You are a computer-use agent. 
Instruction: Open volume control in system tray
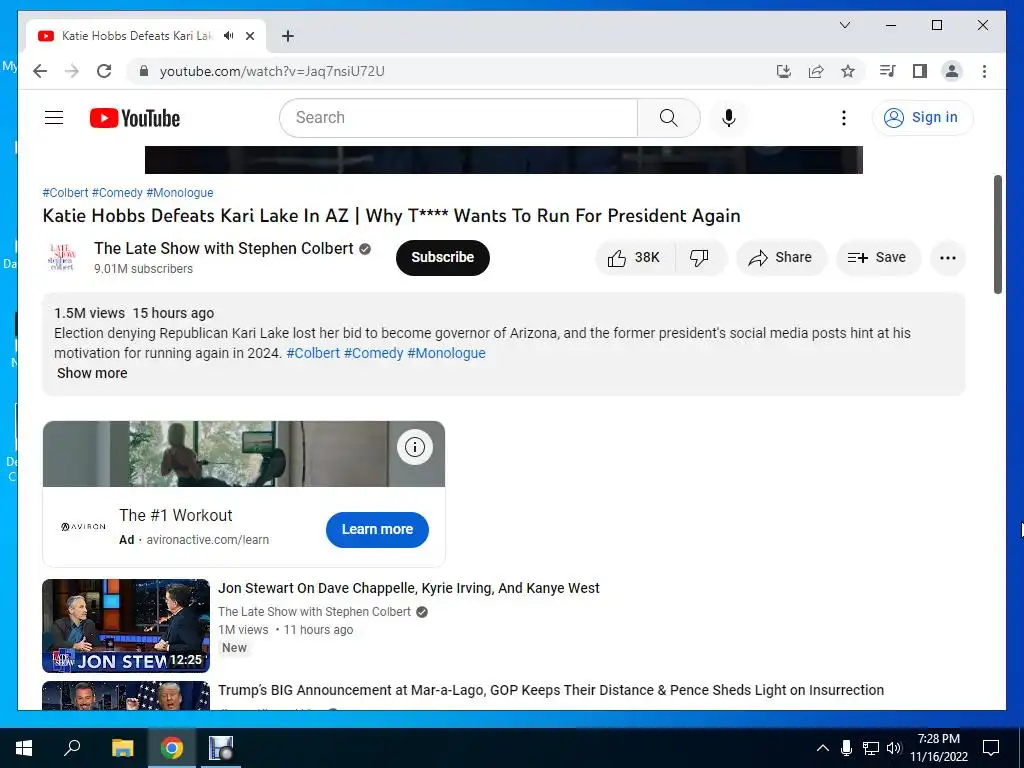click(894, 748)
